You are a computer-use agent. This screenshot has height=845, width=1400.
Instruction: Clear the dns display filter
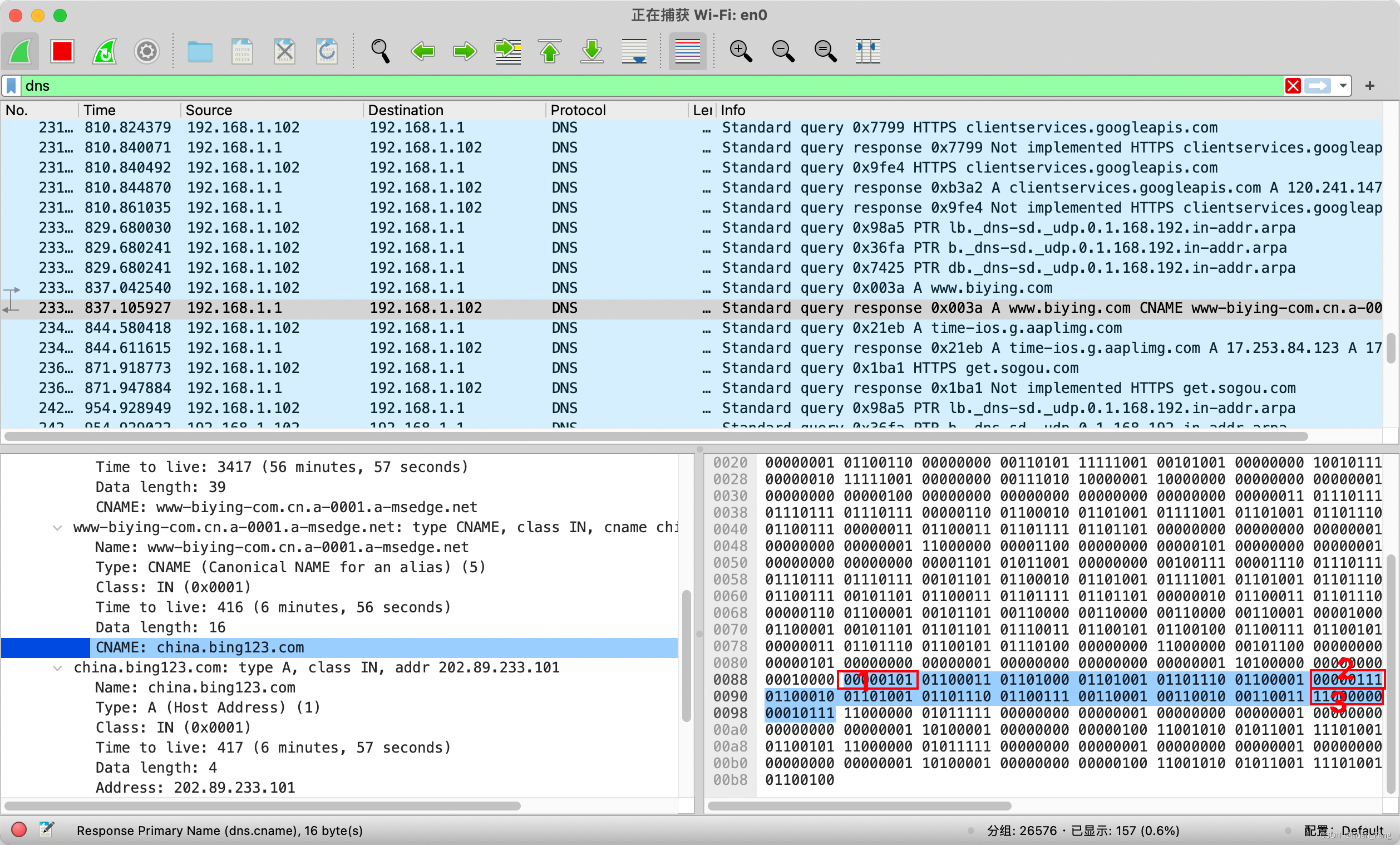pyautogui.click(x=1293, y=86)
